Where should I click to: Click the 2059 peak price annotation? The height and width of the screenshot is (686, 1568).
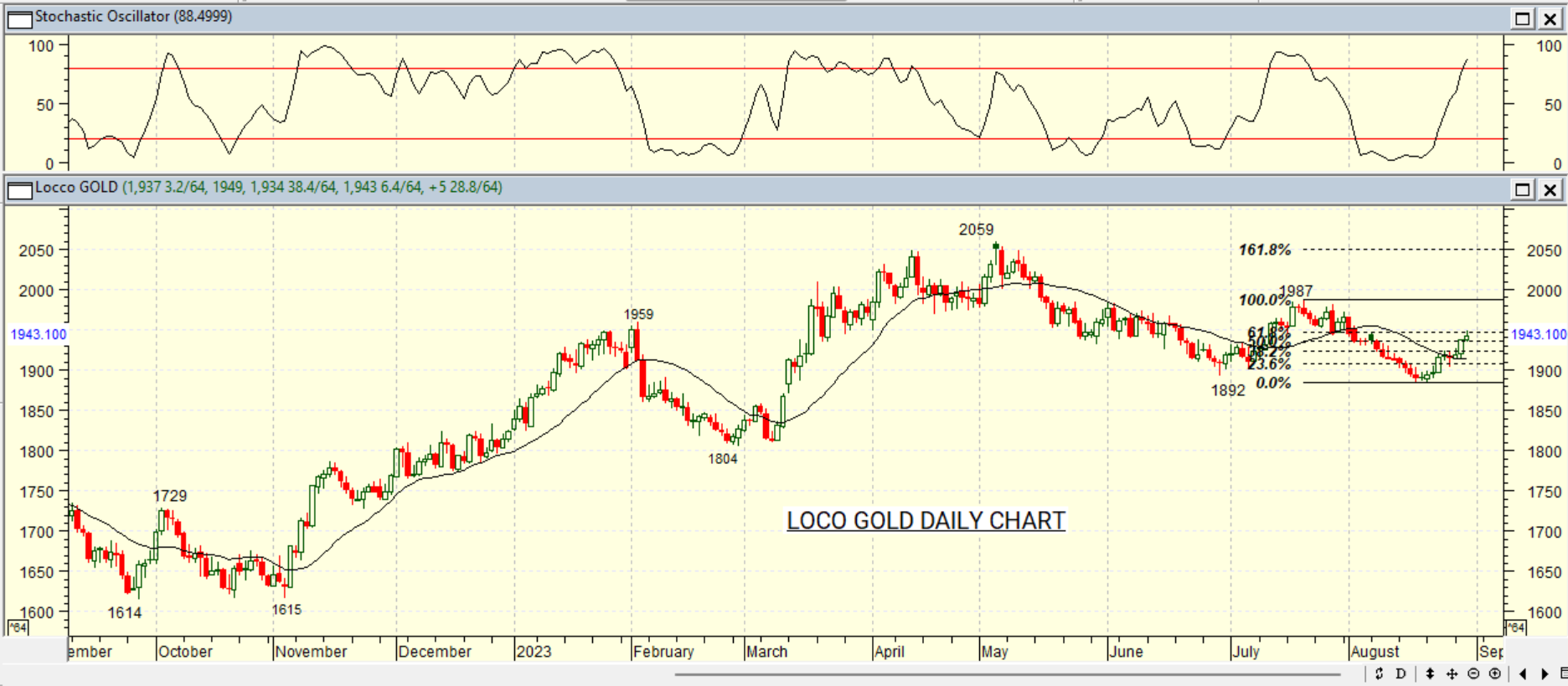pos(977,230)
